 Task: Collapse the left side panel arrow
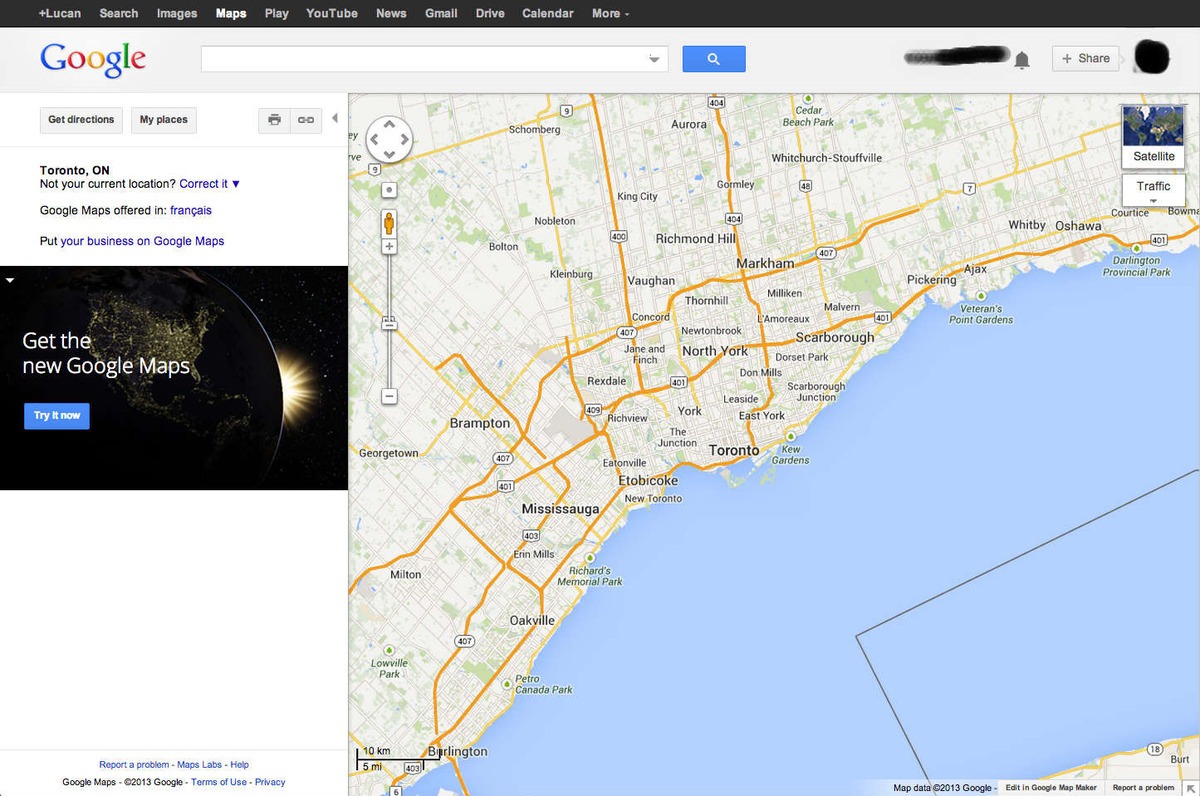(335, 118)
